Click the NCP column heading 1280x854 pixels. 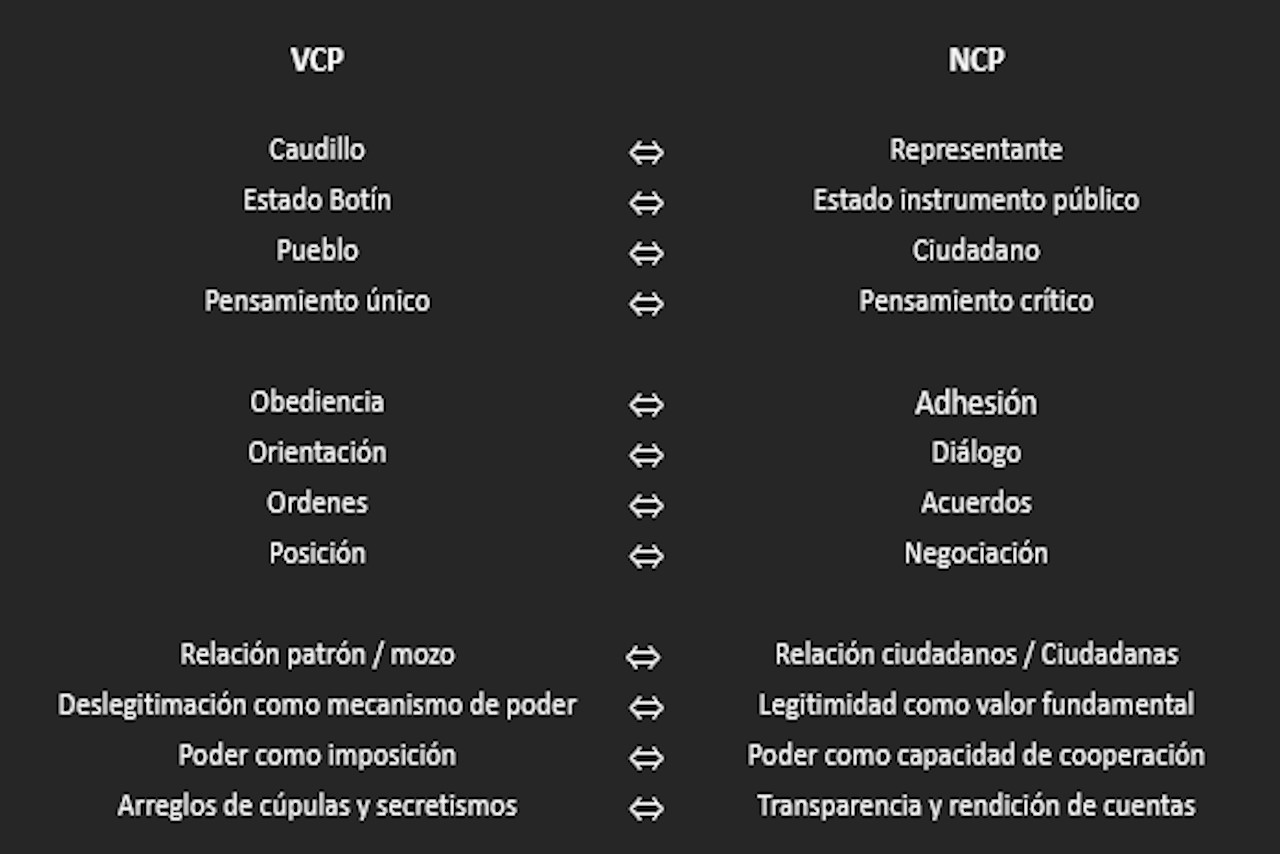976,60
